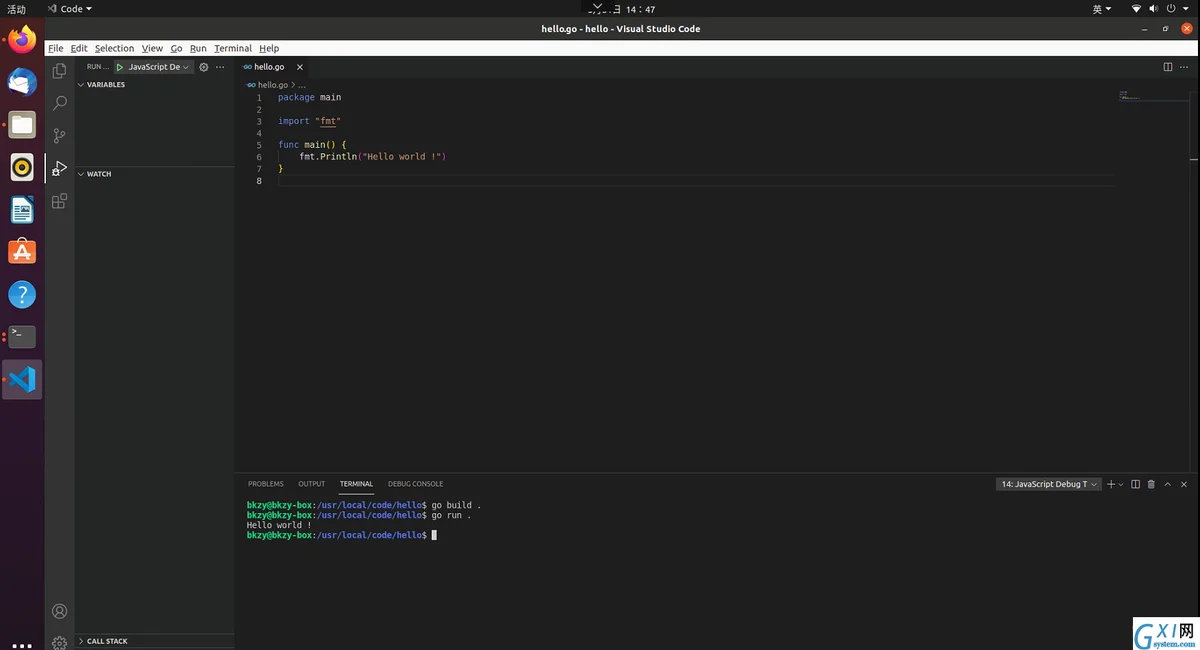Open Terminal app from the dock

pyautogui.click(x=22, y=337)
